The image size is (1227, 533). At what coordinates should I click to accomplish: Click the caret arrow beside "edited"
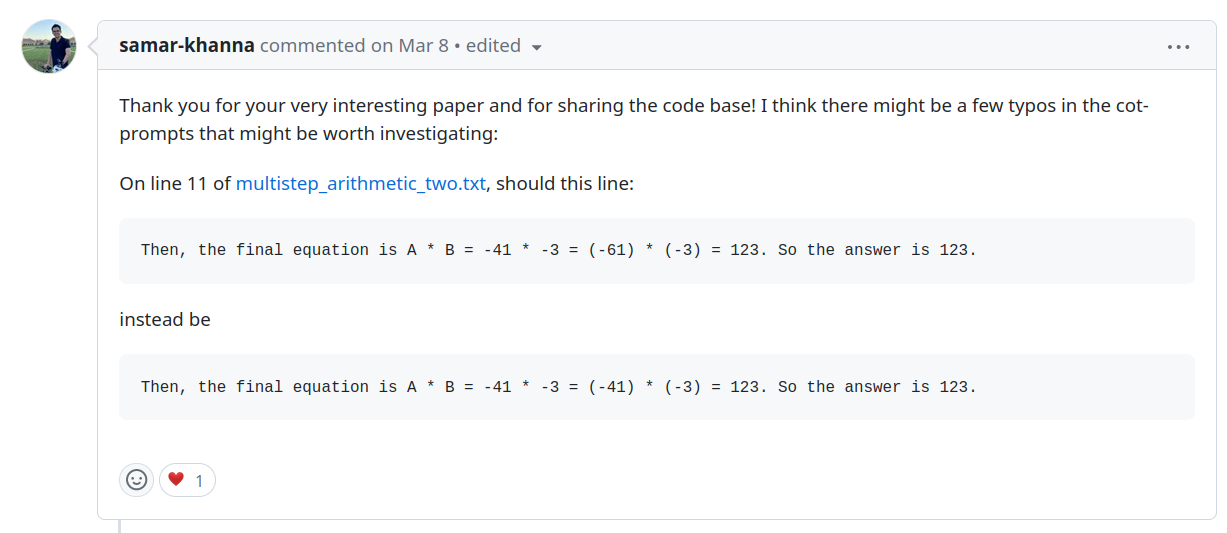pyautogui.click(x=537, y=47)
